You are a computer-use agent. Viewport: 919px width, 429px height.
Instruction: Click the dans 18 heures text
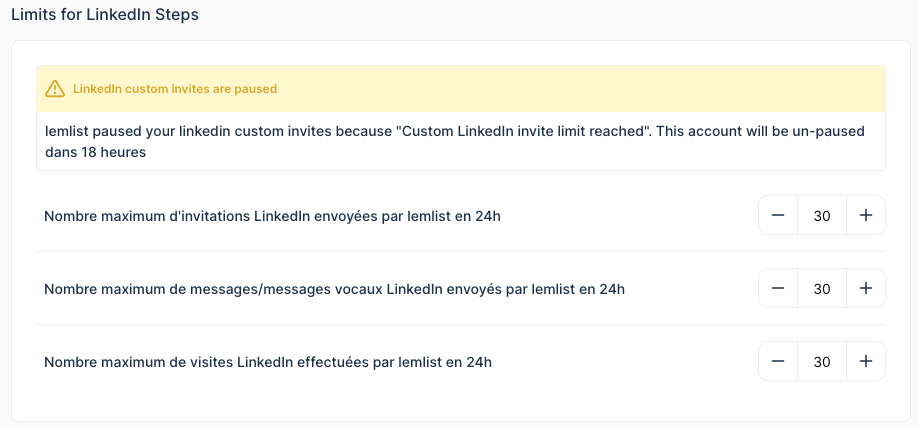95,152
